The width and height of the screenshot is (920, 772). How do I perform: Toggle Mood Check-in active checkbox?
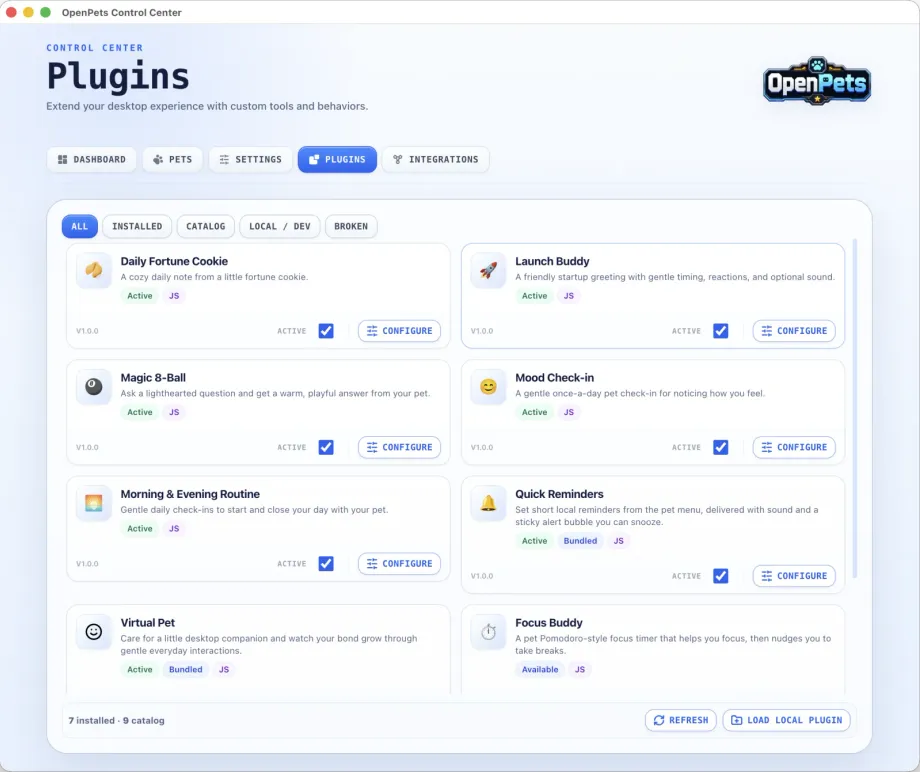tap(721, 447)
